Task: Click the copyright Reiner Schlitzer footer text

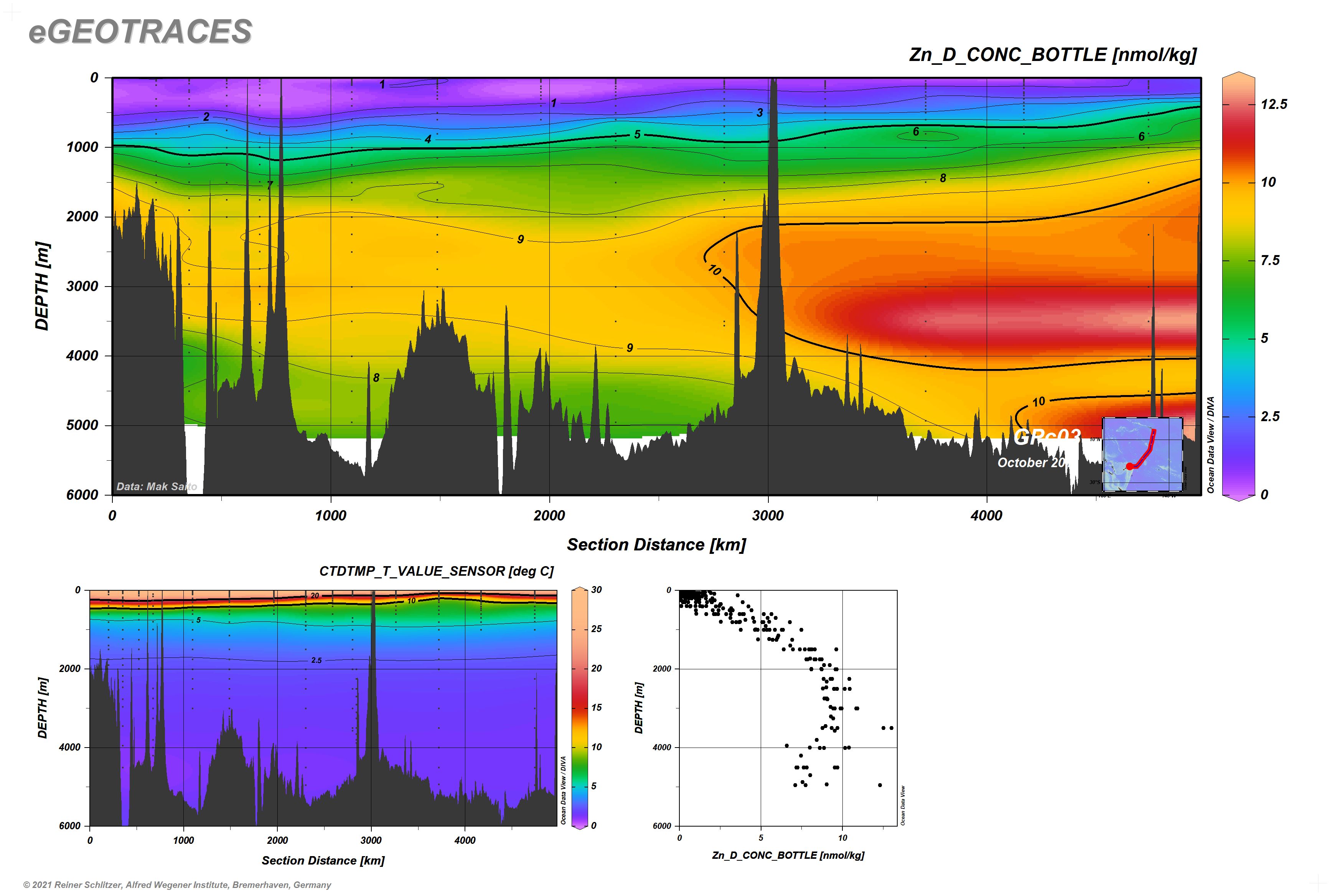Action: [x=177, y=884]
